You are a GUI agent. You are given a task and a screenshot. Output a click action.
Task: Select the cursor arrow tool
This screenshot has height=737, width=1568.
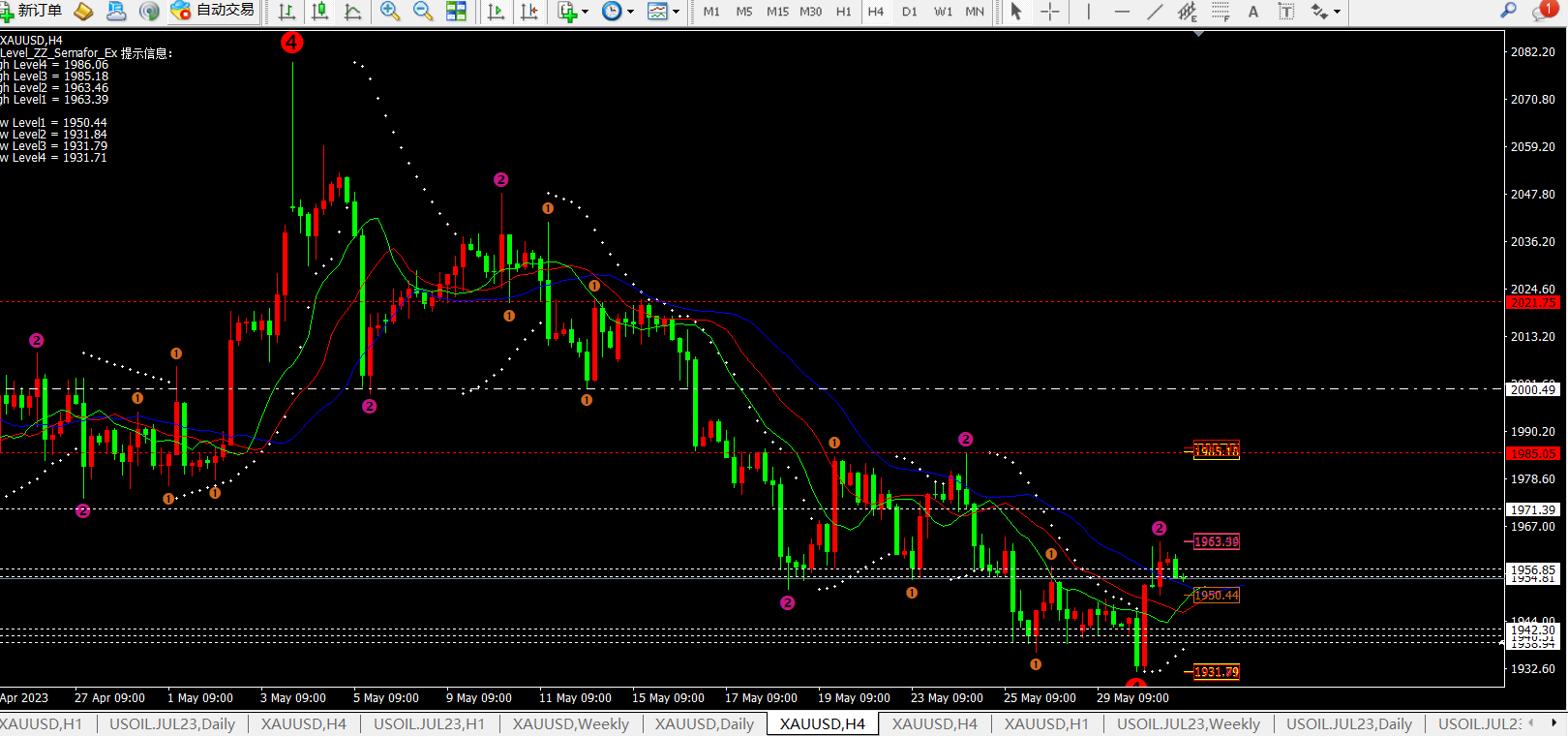1016,12
